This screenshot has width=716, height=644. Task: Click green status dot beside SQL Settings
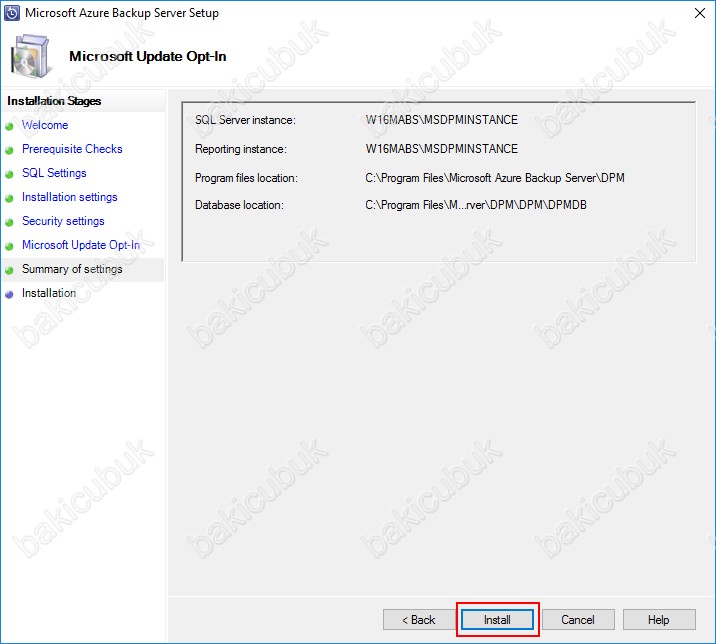[9, 174]
